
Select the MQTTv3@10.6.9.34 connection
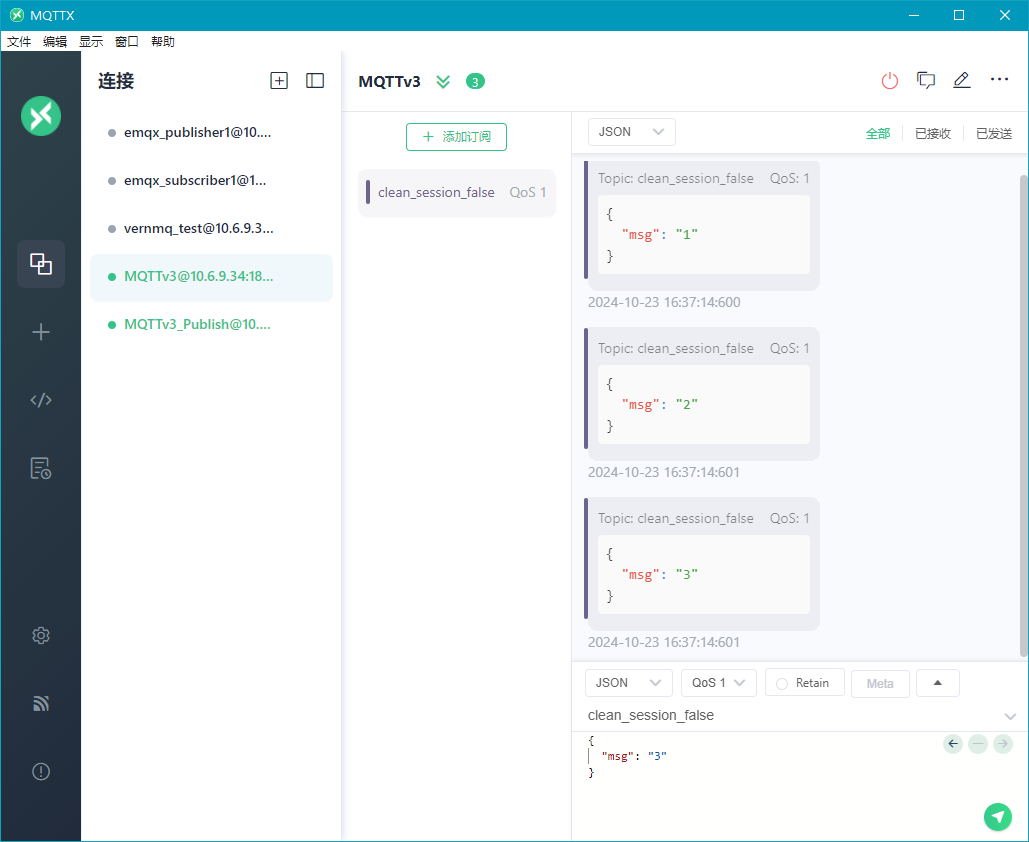click(x=211, y=277)
